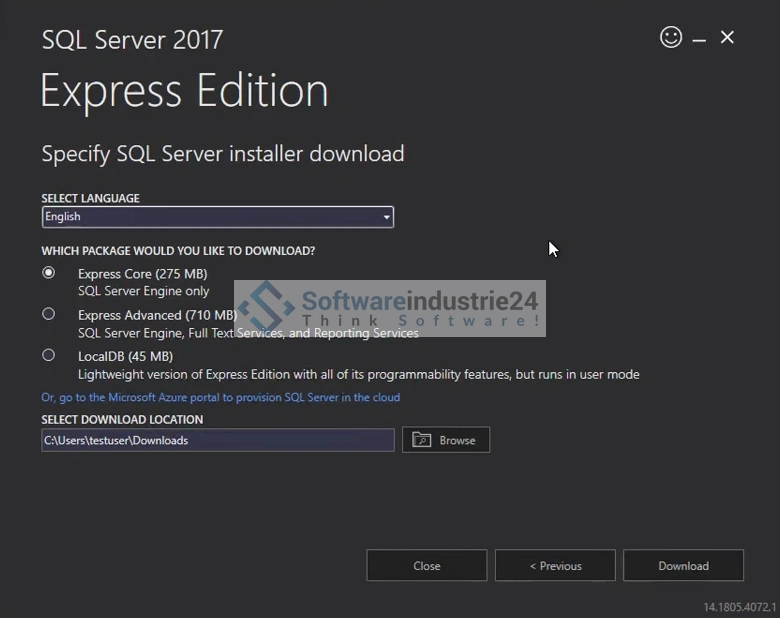780x618 pixels.
Task: Start the download with the Download button
Action: pyautogui.click(x=683, y=566)
